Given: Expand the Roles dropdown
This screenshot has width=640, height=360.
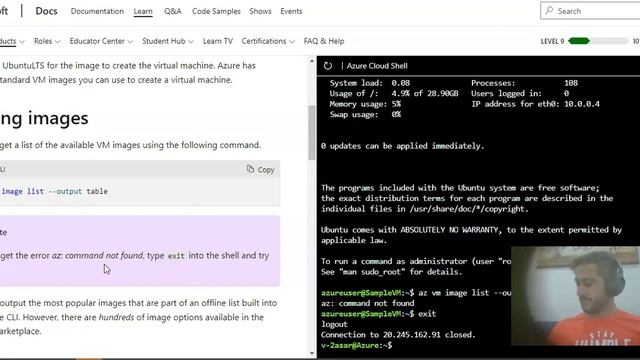Looking at the screenshot, I should coord(47,41).
